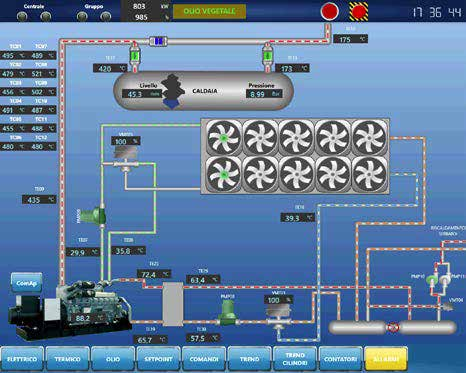Click the red emergency stop button
Viewport: 466px width, 373px height.
330,11
